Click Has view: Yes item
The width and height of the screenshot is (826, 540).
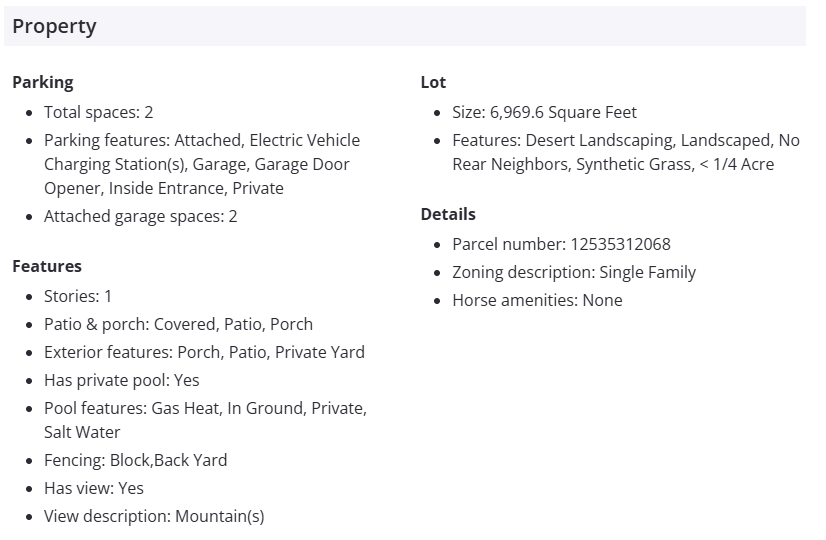click(94, 488)
